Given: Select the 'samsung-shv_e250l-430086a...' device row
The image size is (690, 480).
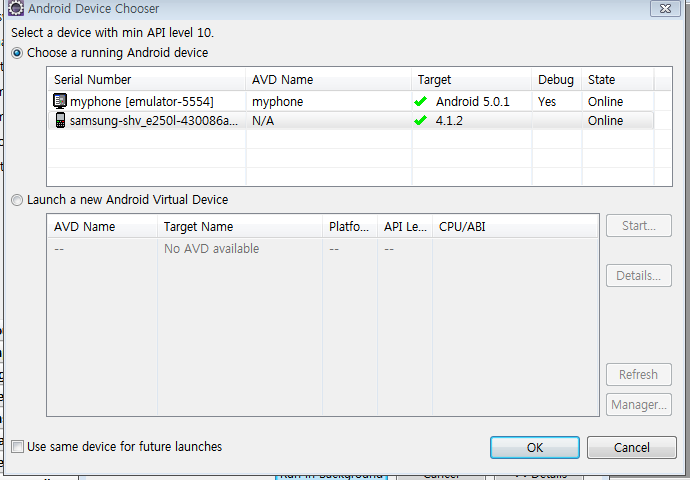Looking at the screenshot, I should [x=350, y=121].
